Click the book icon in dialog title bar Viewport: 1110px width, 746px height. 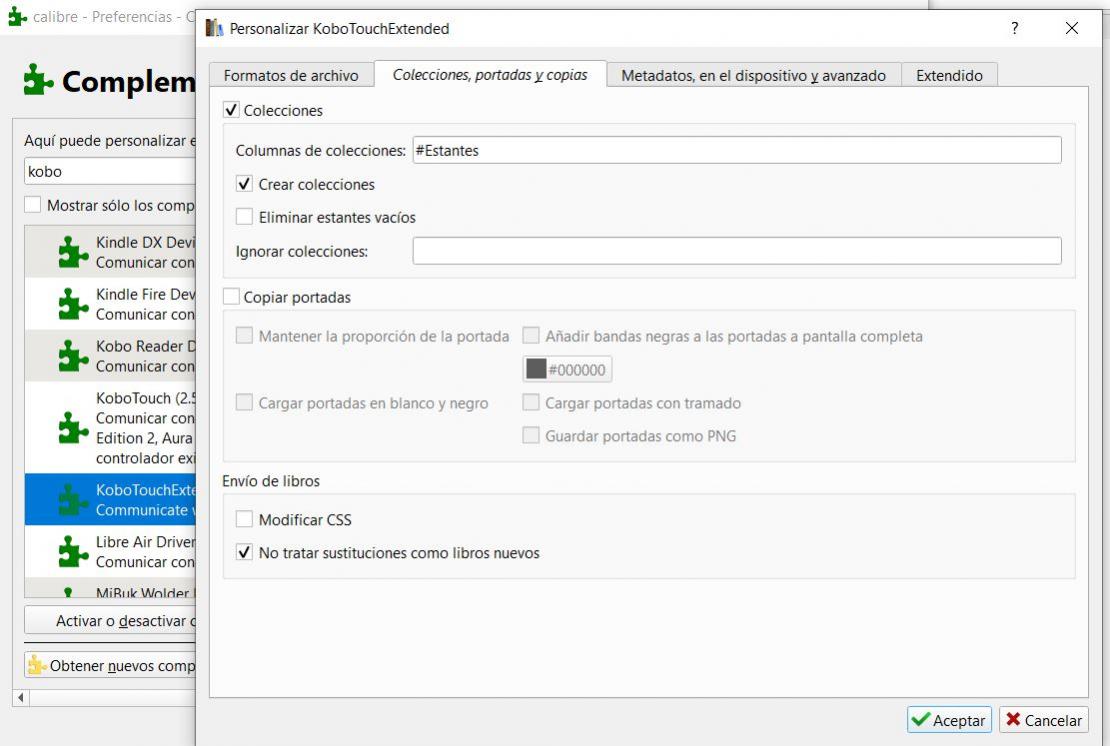[214, 28]
